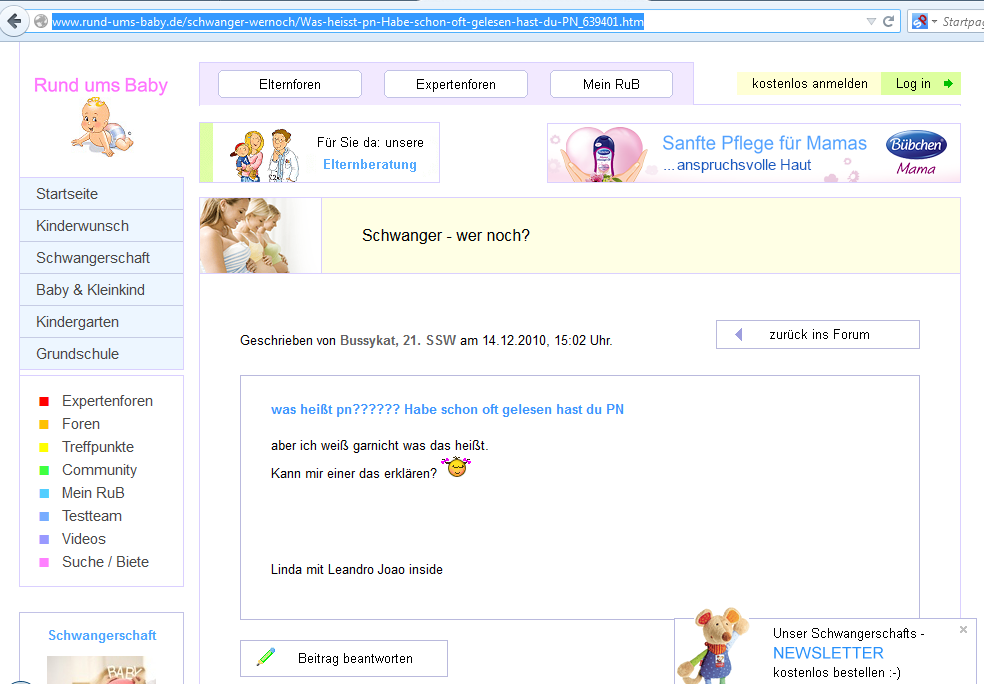Open the search engine selector dropdown
The width and height of the screenshot is (984, 684).
pyautogui.click(x=925, y=21)
